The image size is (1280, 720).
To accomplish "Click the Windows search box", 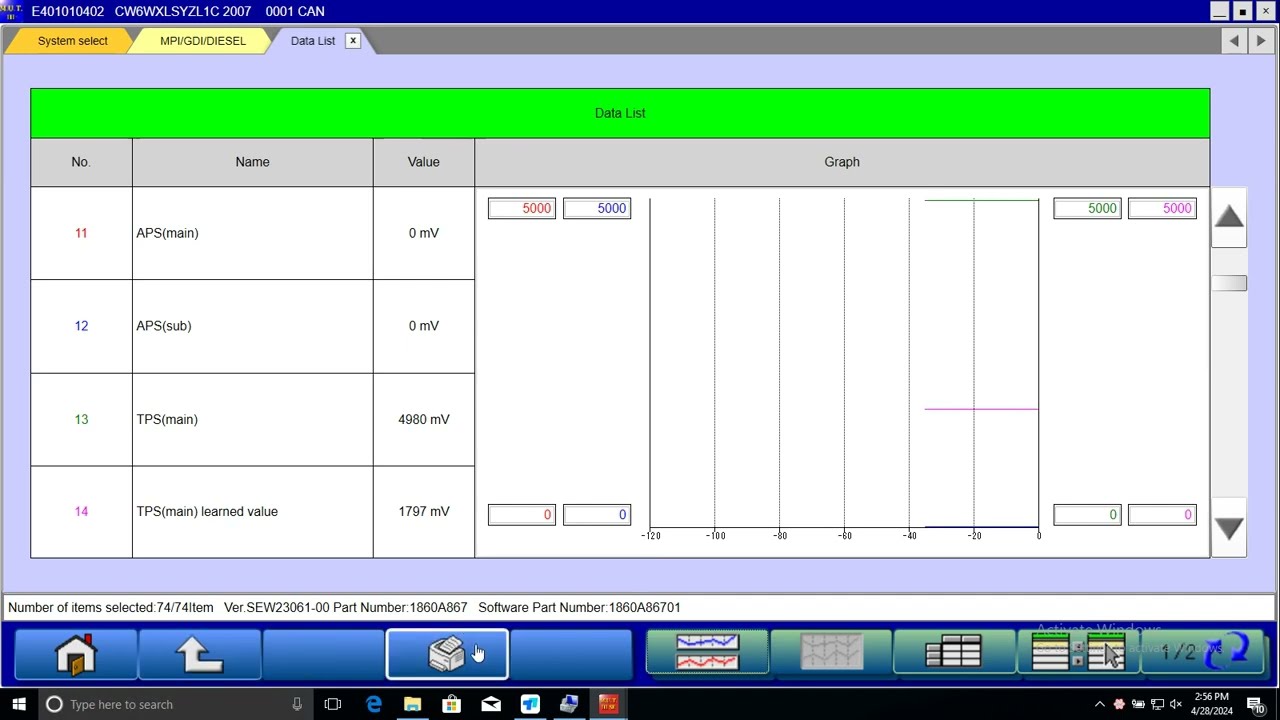I will tap(175, 704).
